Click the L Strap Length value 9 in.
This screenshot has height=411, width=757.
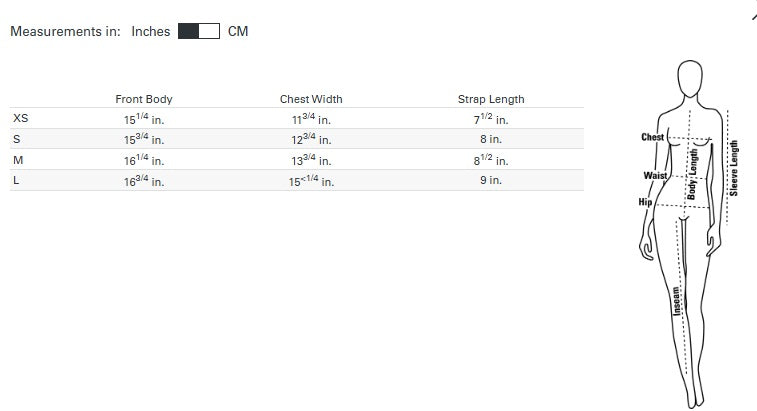[x=491, y=180]
